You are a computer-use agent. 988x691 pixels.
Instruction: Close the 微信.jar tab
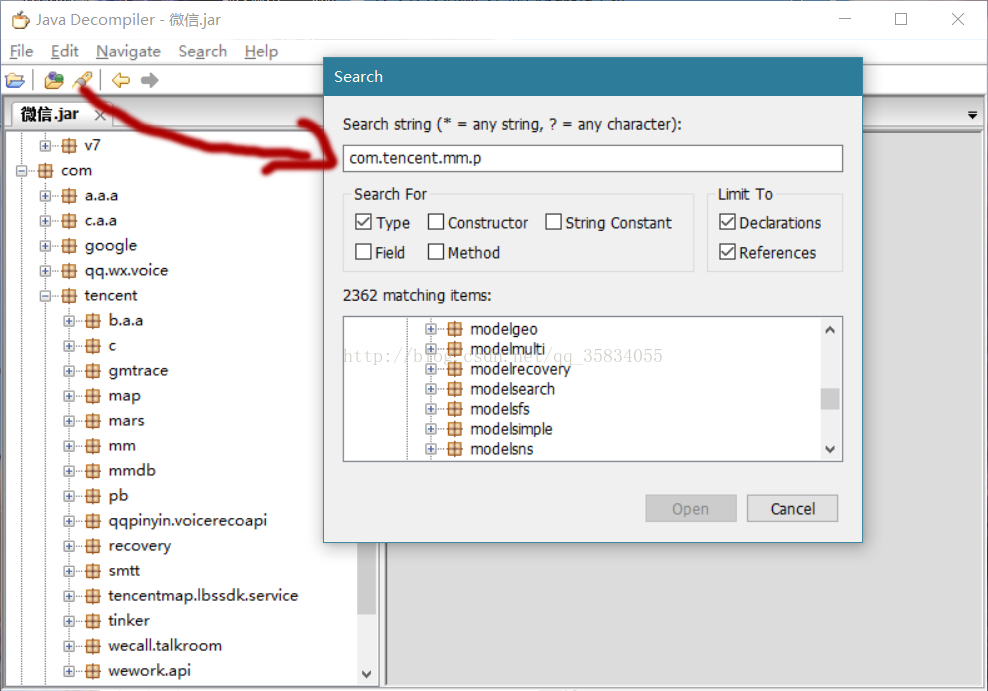click(100, 115)
